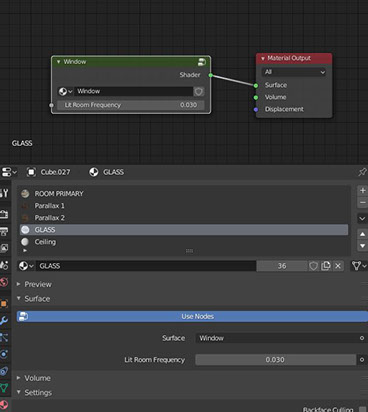
Task: Open the Surface shader Window selector
Action: [276, 338]
